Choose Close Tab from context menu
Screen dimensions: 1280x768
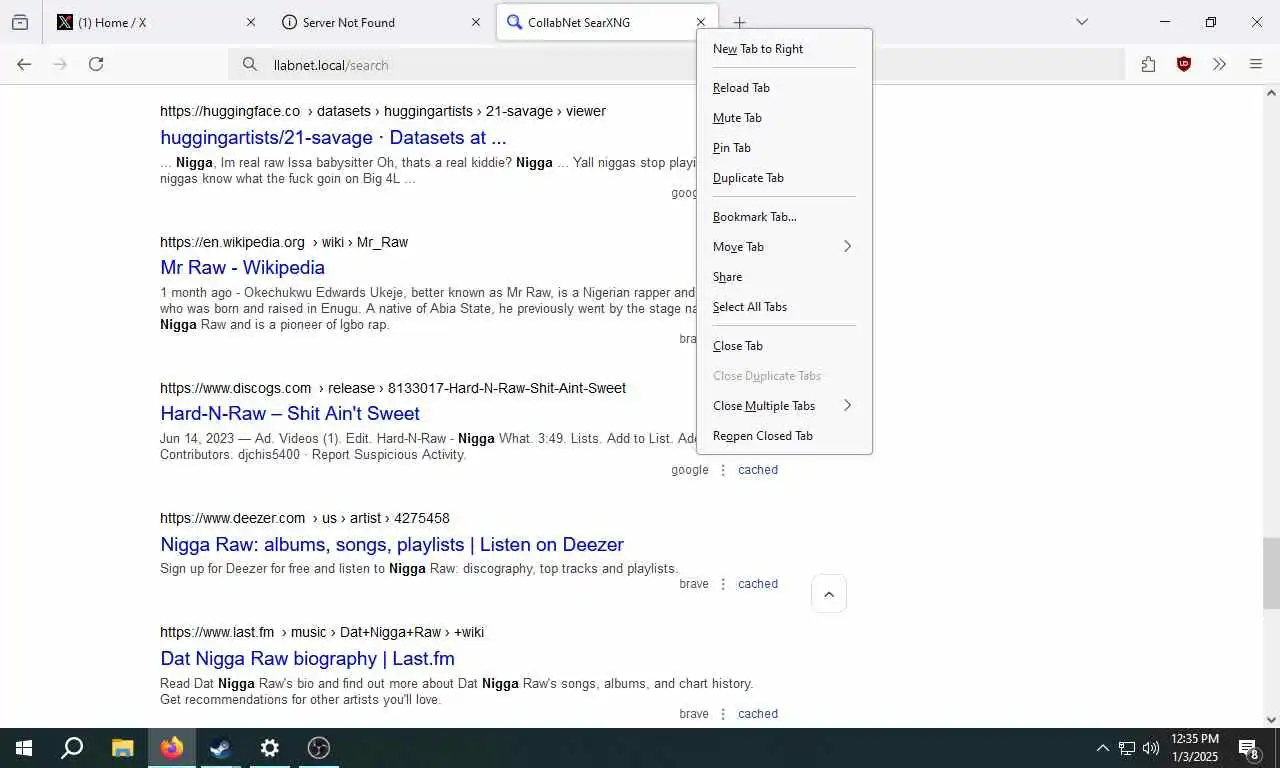pyautogui.click(x=784, y=346)
